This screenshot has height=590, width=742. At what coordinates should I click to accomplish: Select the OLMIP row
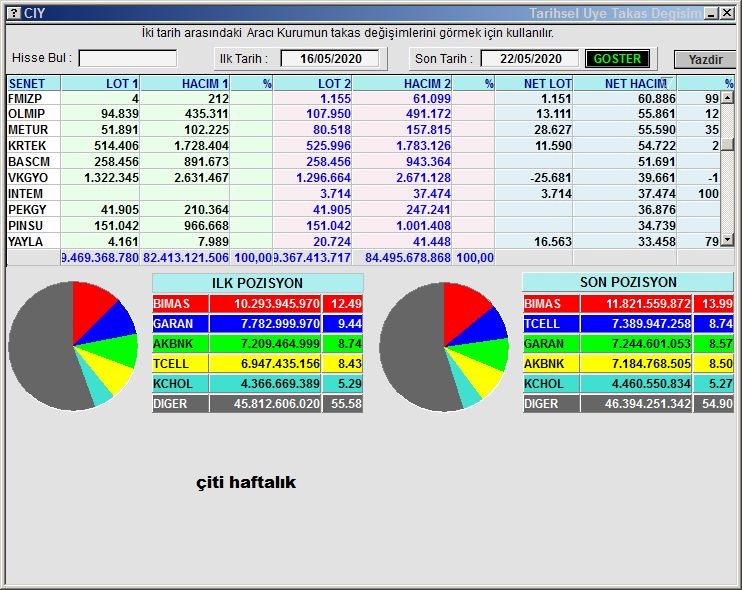click(x=363, y=114)
